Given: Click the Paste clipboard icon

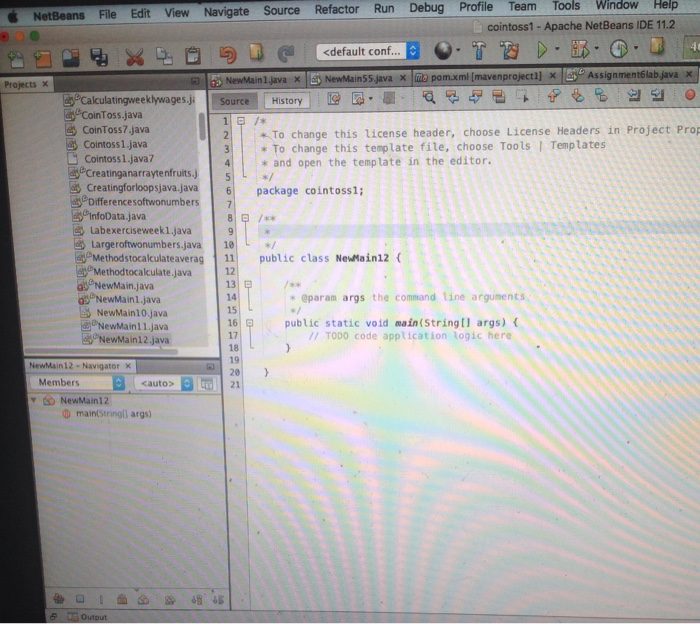Looking at the screenshot, I should 192,55.
